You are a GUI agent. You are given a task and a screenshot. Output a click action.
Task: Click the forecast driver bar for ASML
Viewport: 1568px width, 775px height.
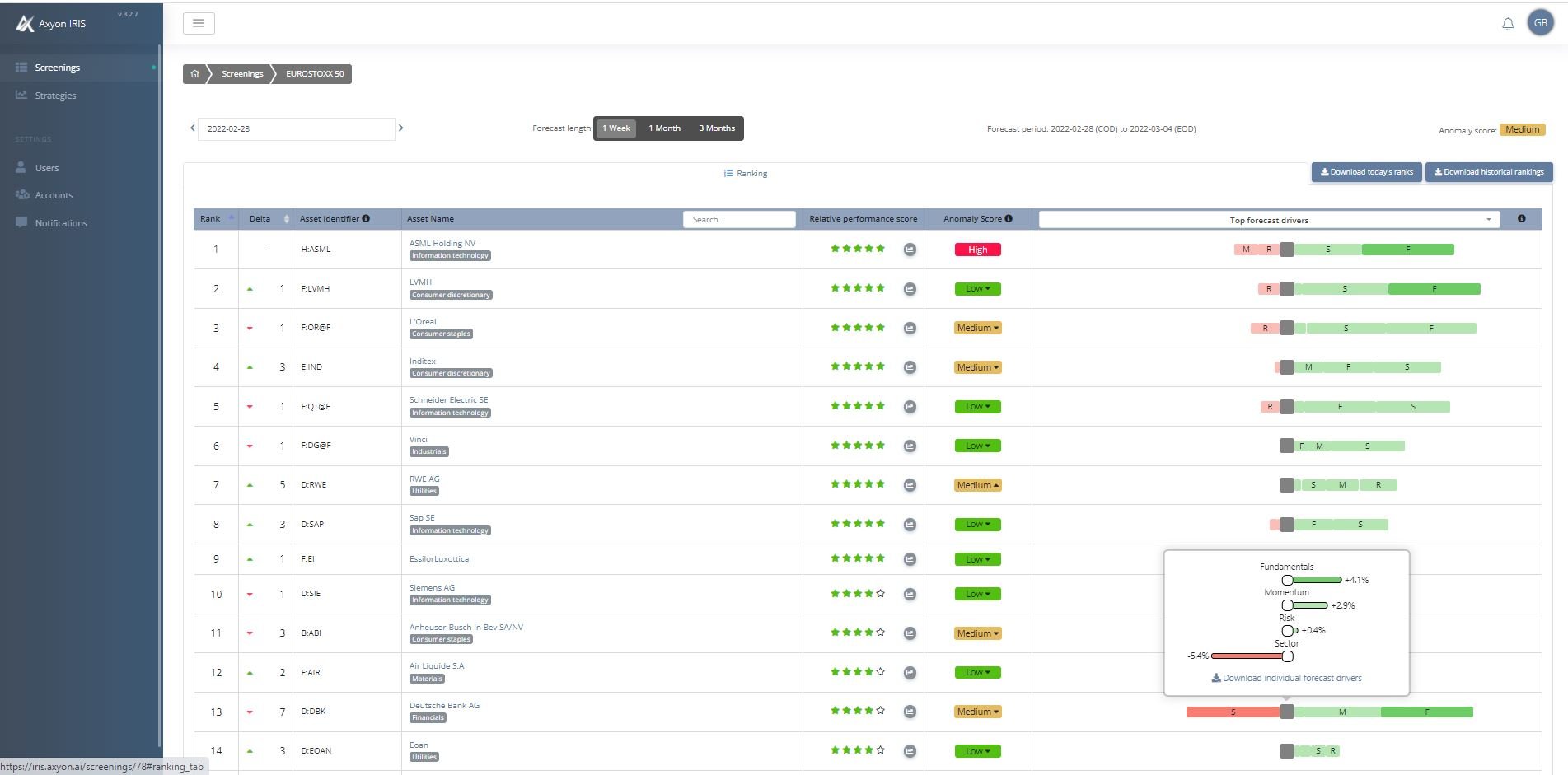coord(1344,250)
